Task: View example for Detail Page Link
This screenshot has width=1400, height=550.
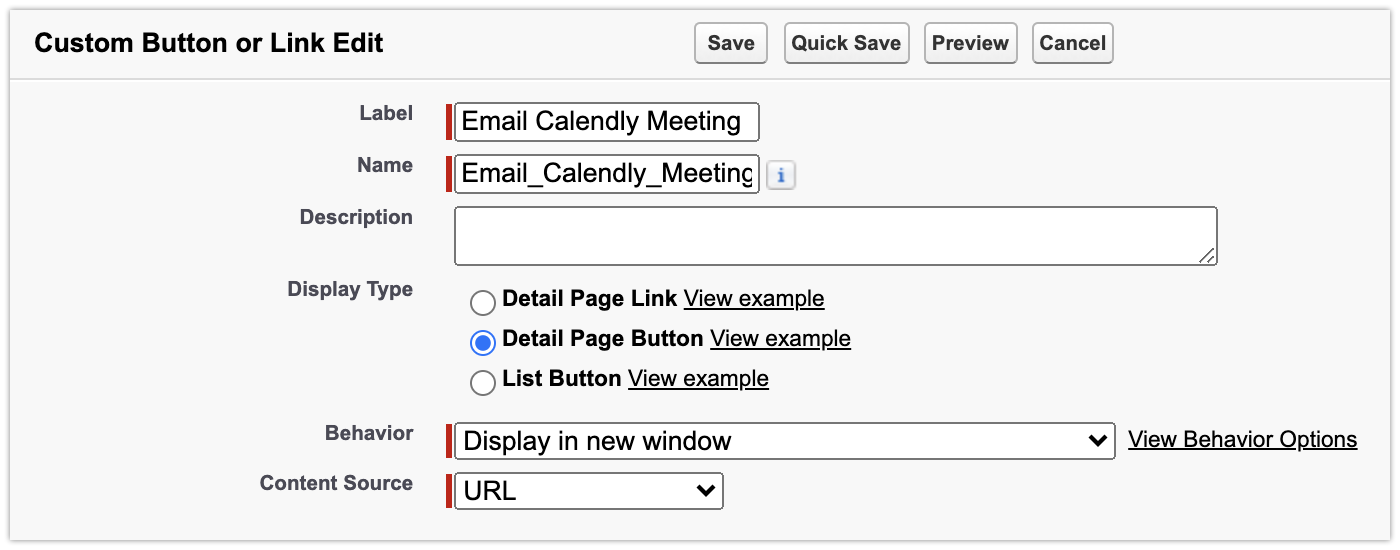Action: 754,299
